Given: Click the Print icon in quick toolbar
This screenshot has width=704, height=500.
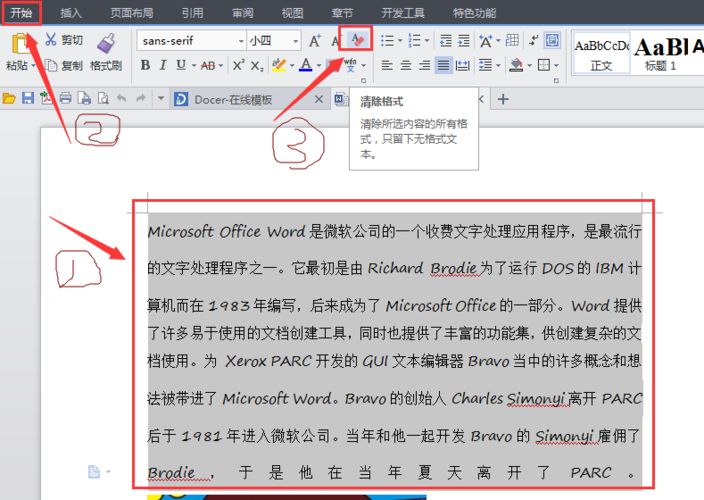Looking at the screenshot, I should pyautogui.click(x=66, y=98).
